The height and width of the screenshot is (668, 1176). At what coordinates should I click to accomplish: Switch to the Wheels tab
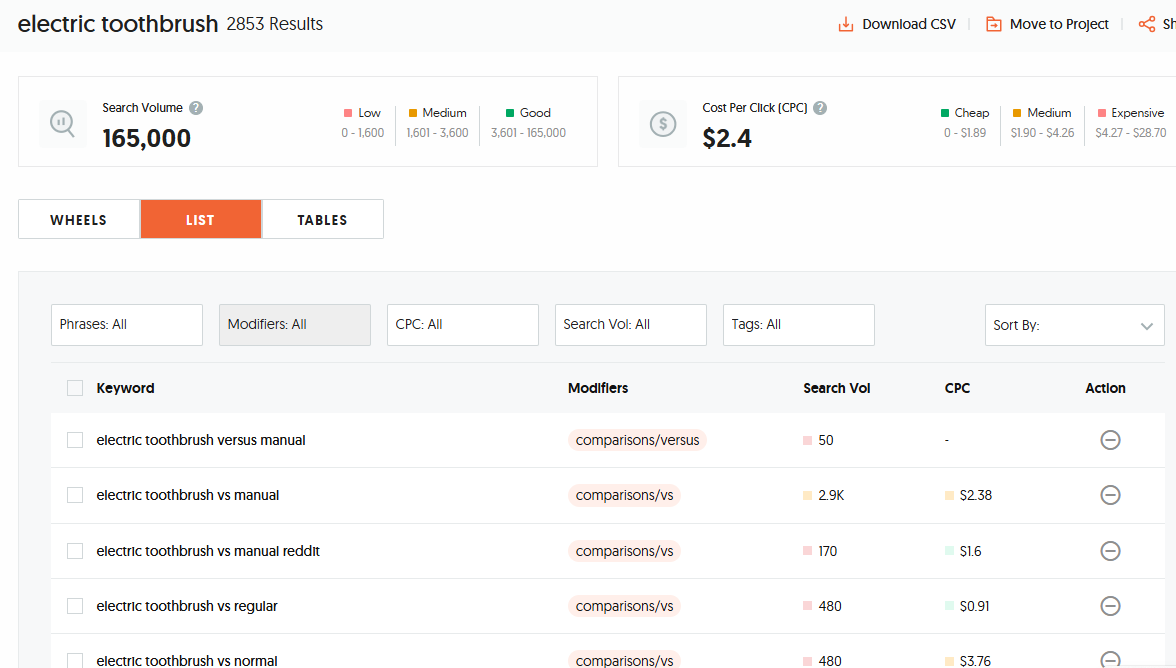click(79, 220)
